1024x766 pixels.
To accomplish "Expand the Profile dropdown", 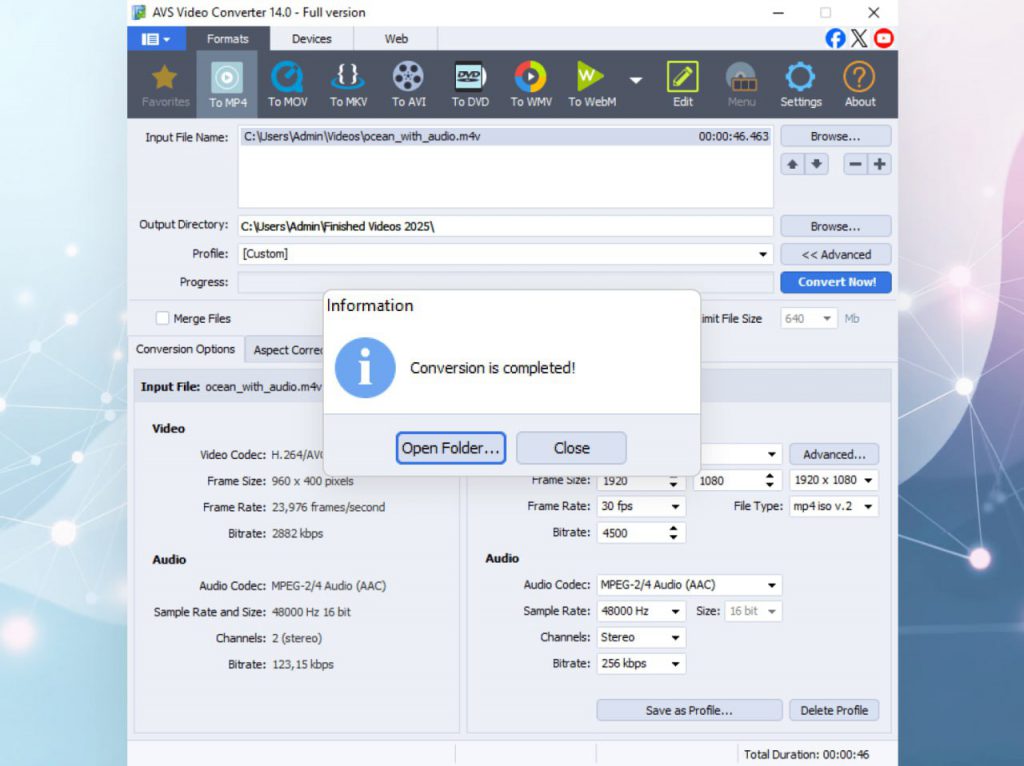I will tap(764, 255).
